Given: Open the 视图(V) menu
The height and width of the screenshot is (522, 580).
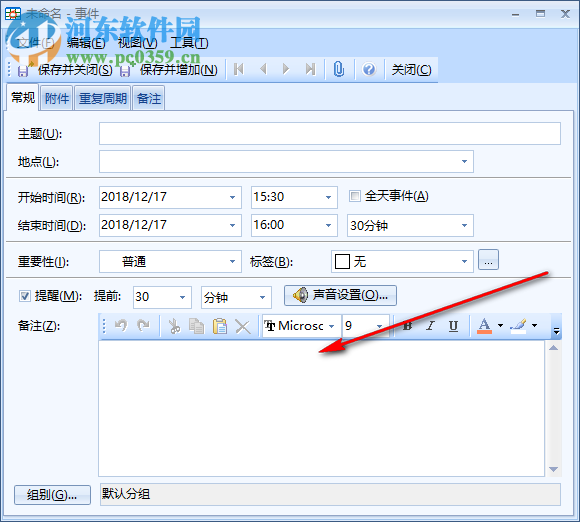Looking at the screenshot, I should click(137, 43).
